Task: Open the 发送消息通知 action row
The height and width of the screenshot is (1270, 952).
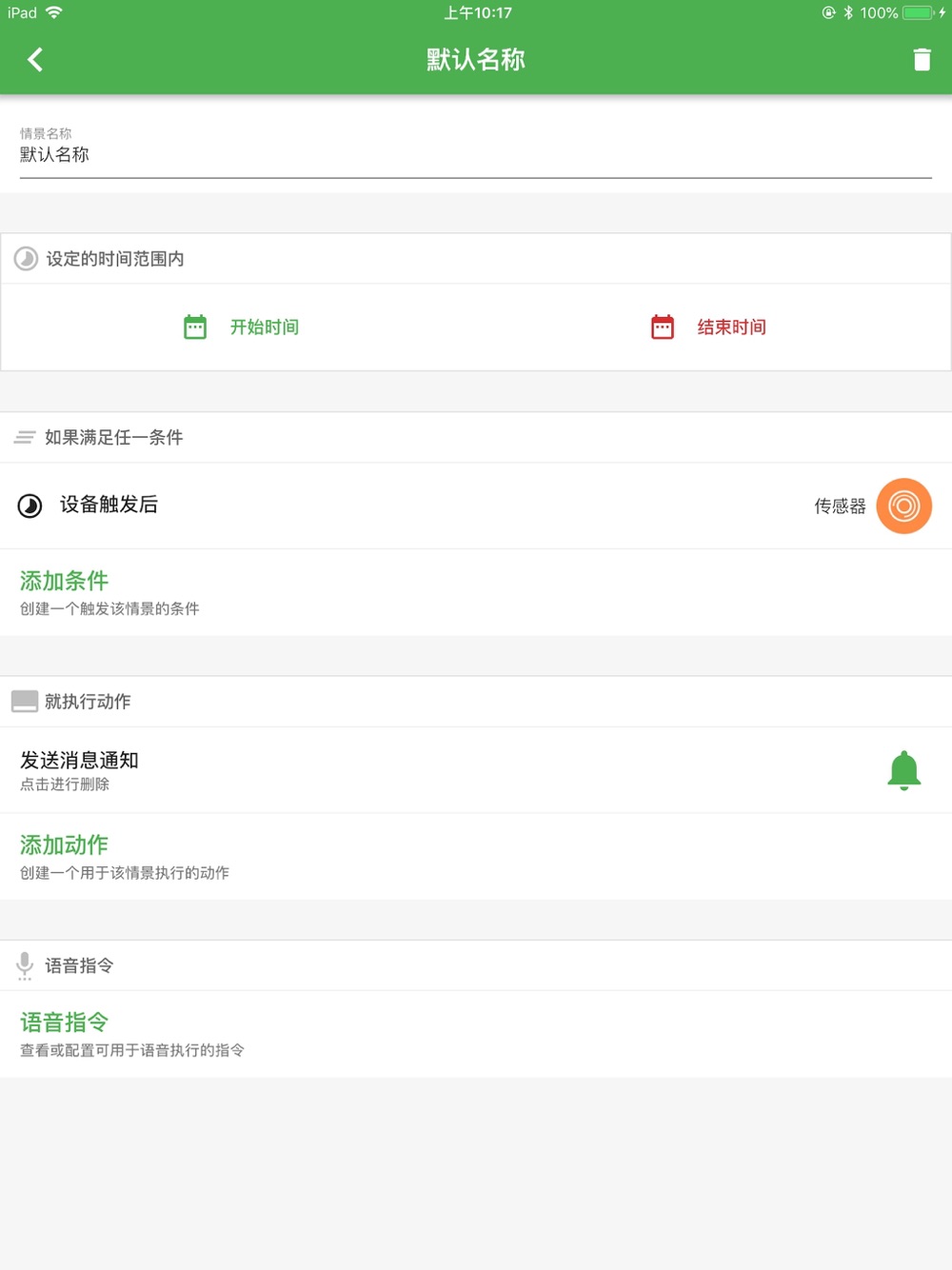Action: pos(476,770)
